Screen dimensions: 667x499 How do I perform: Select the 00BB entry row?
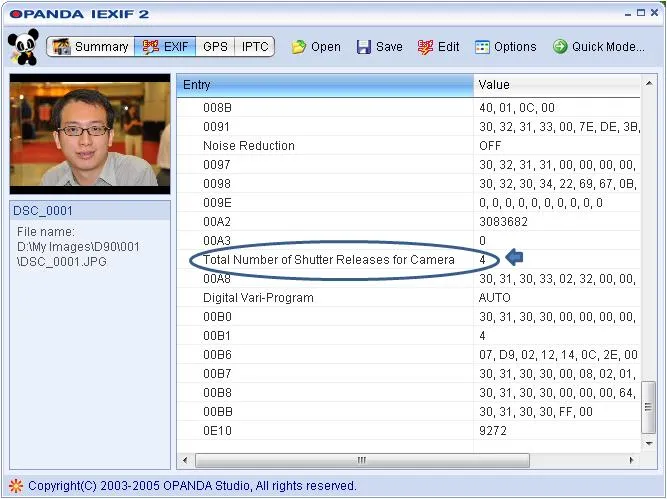click(408, 412)
